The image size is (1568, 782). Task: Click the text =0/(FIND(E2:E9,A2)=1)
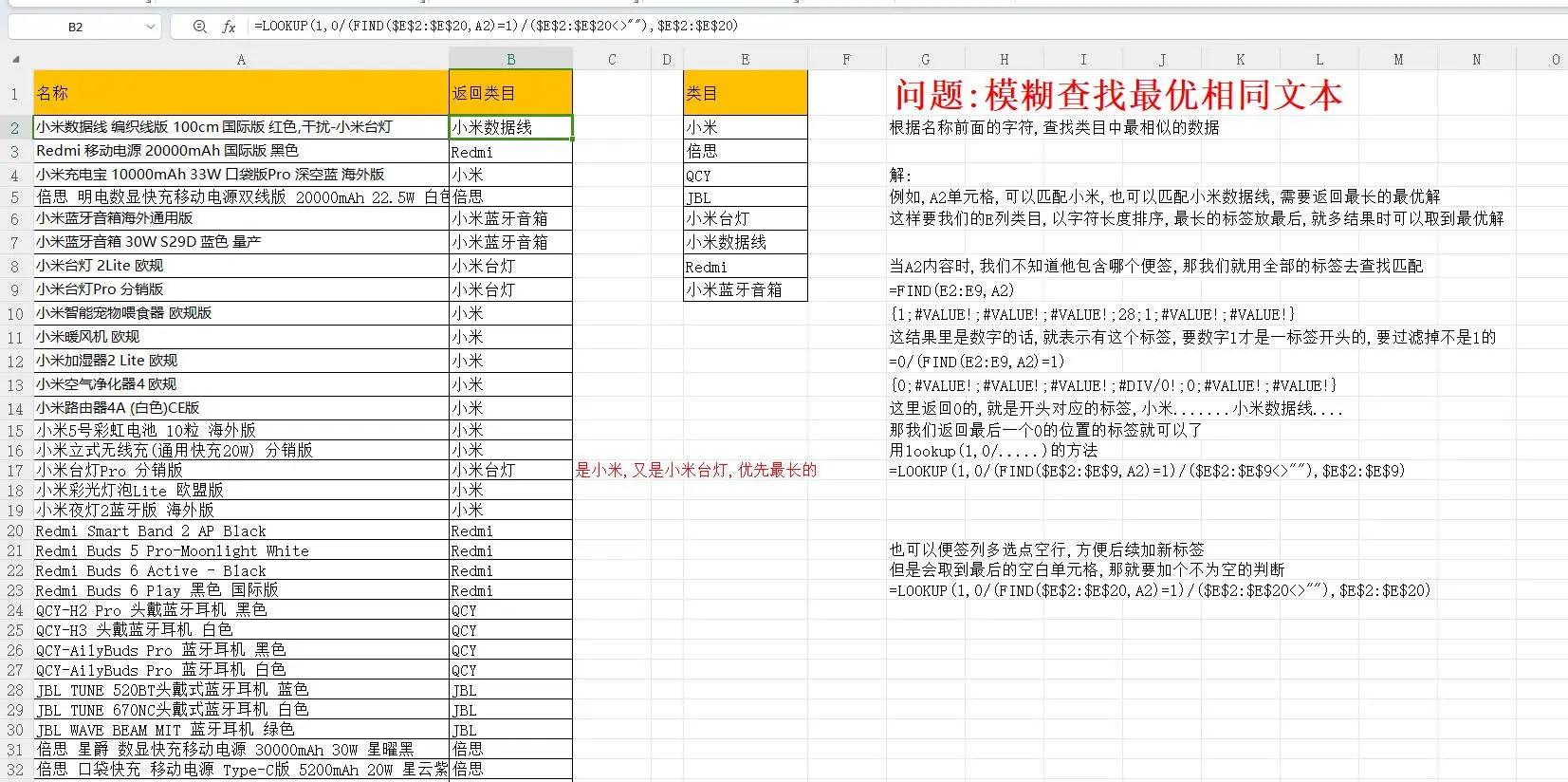pyautogui.click(x=976, y=362)
